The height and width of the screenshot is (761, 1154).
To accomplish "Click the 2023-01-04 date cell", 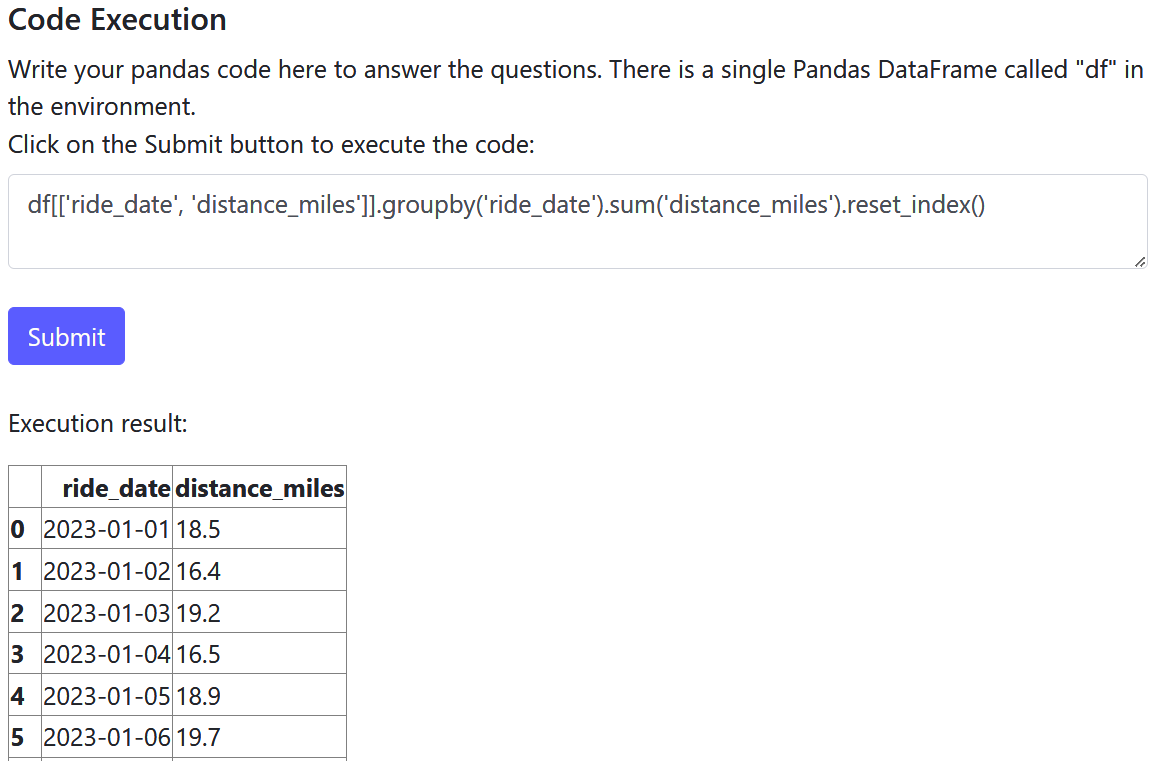I will pyautogui.click(x=107, y=654).
